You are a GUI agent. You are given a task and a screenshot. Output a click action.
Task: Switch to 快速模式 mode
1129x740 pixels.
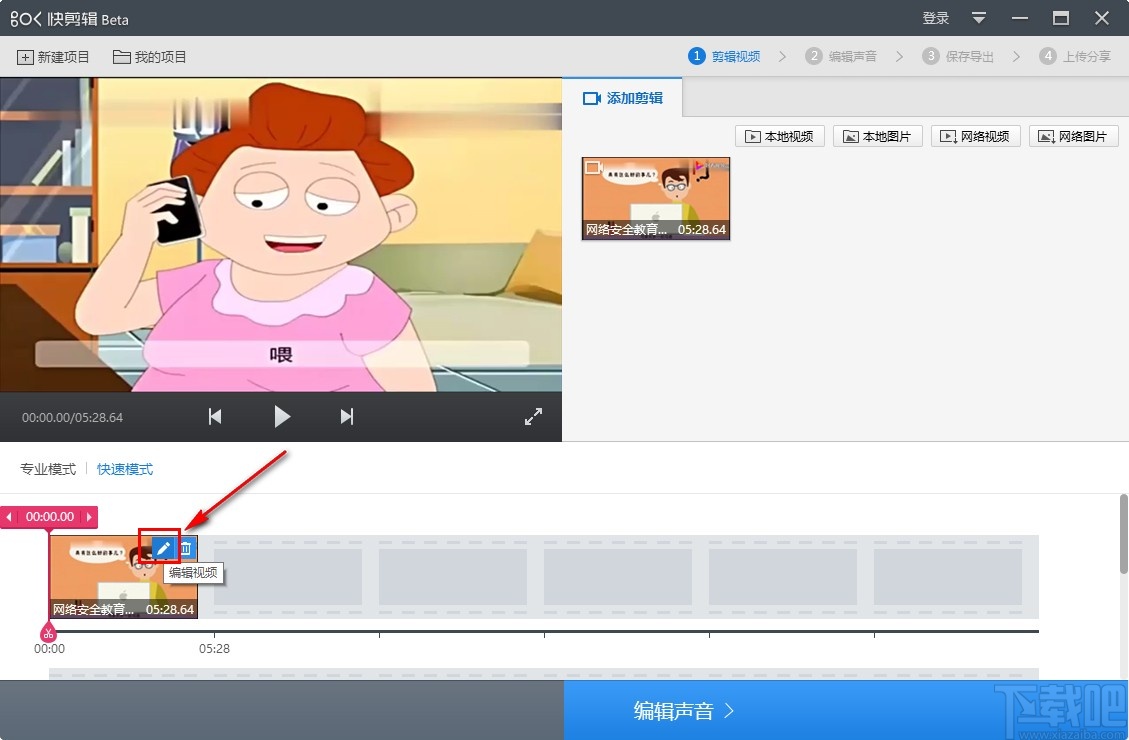point(125,469)
